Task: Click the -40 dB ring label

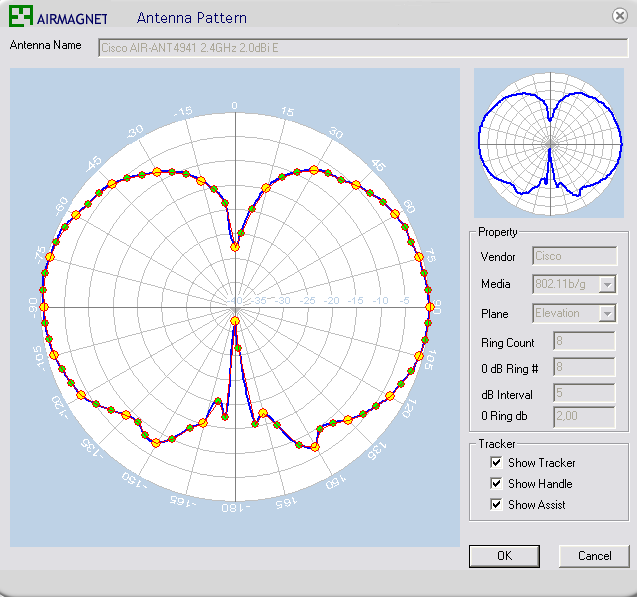Action: [x=235, y=301]
